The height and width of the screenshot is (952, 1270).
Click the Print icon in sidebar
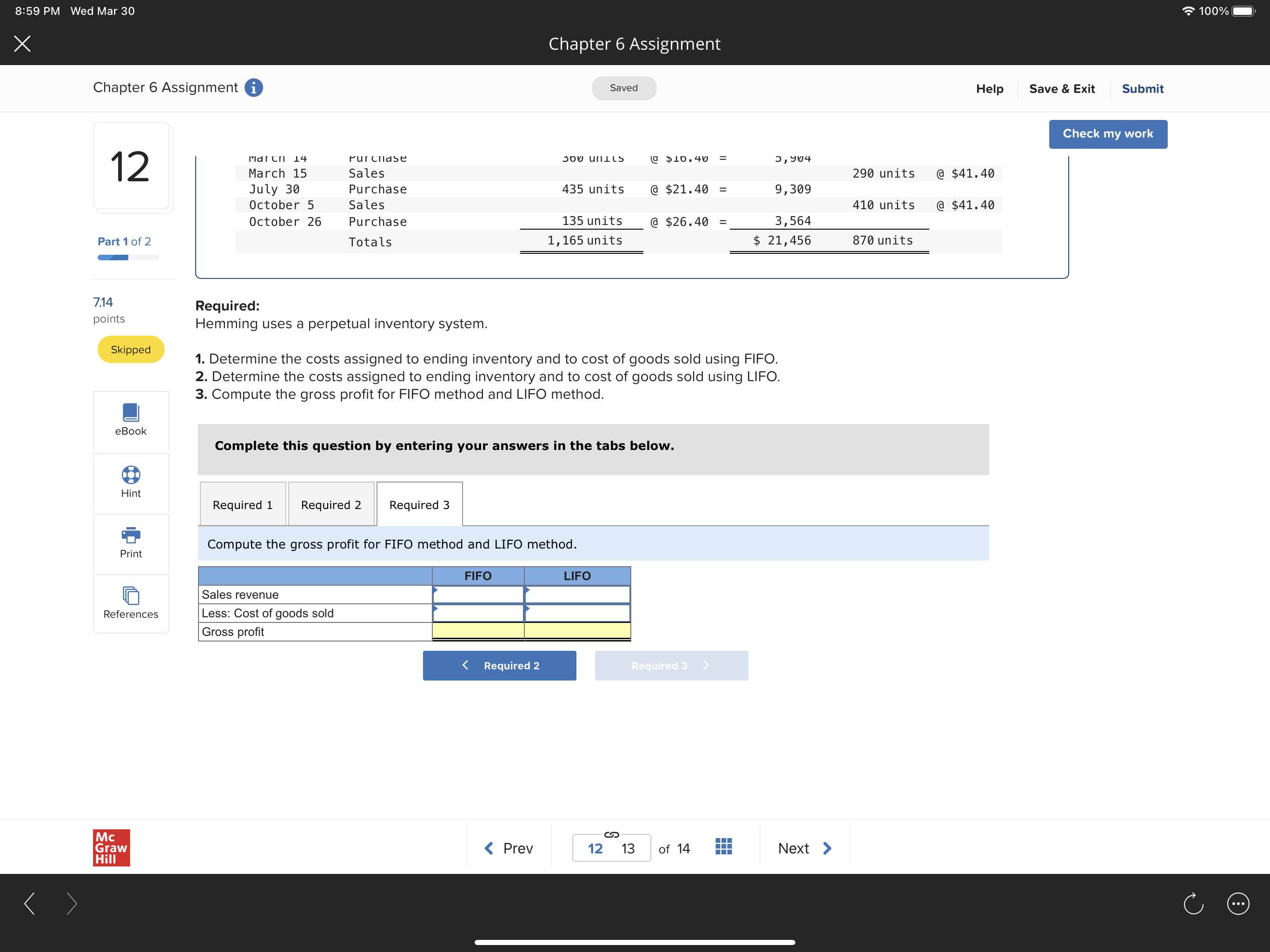130,535
